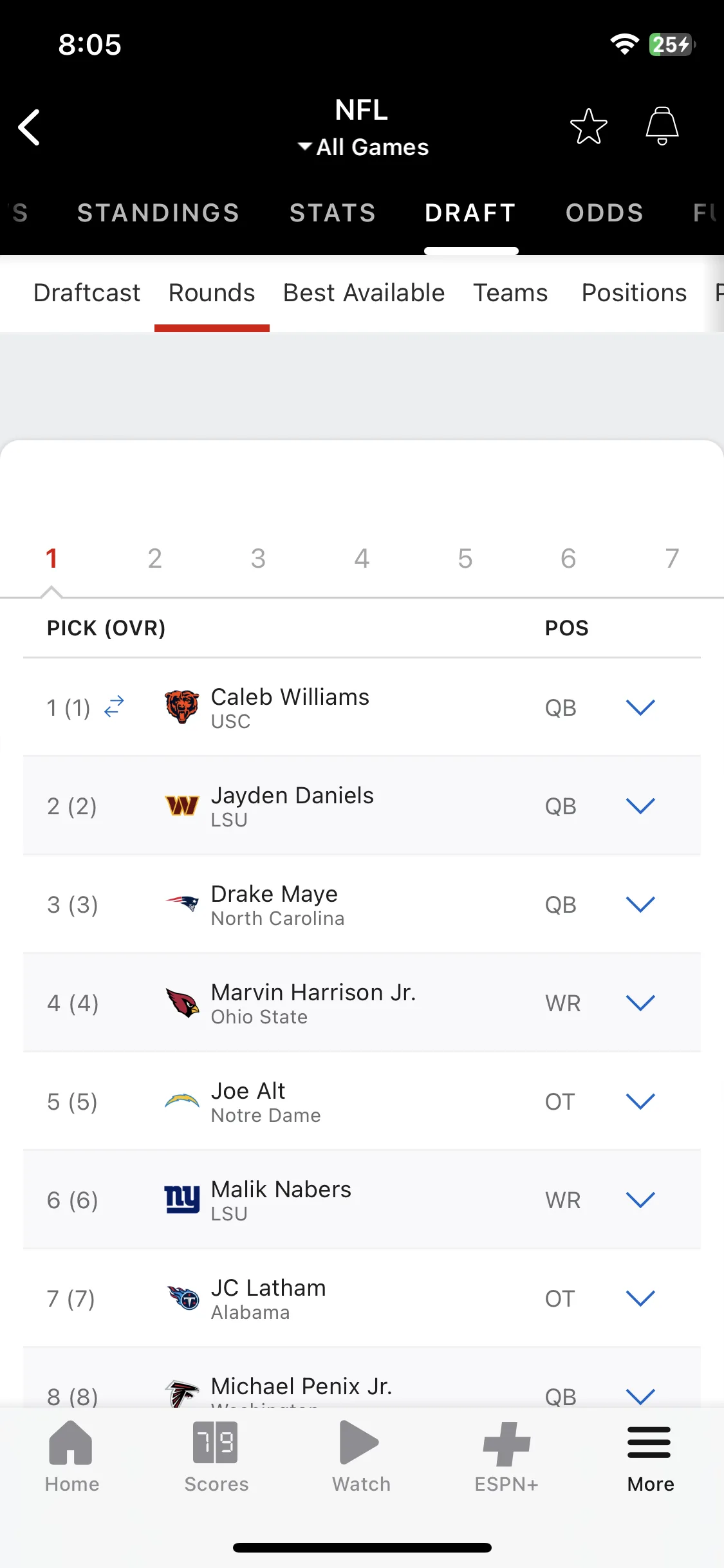The height and width of the screenshot is (1568, 724).
Task: Expand JC Latham pick details
Action: [x=640, y=1298]
